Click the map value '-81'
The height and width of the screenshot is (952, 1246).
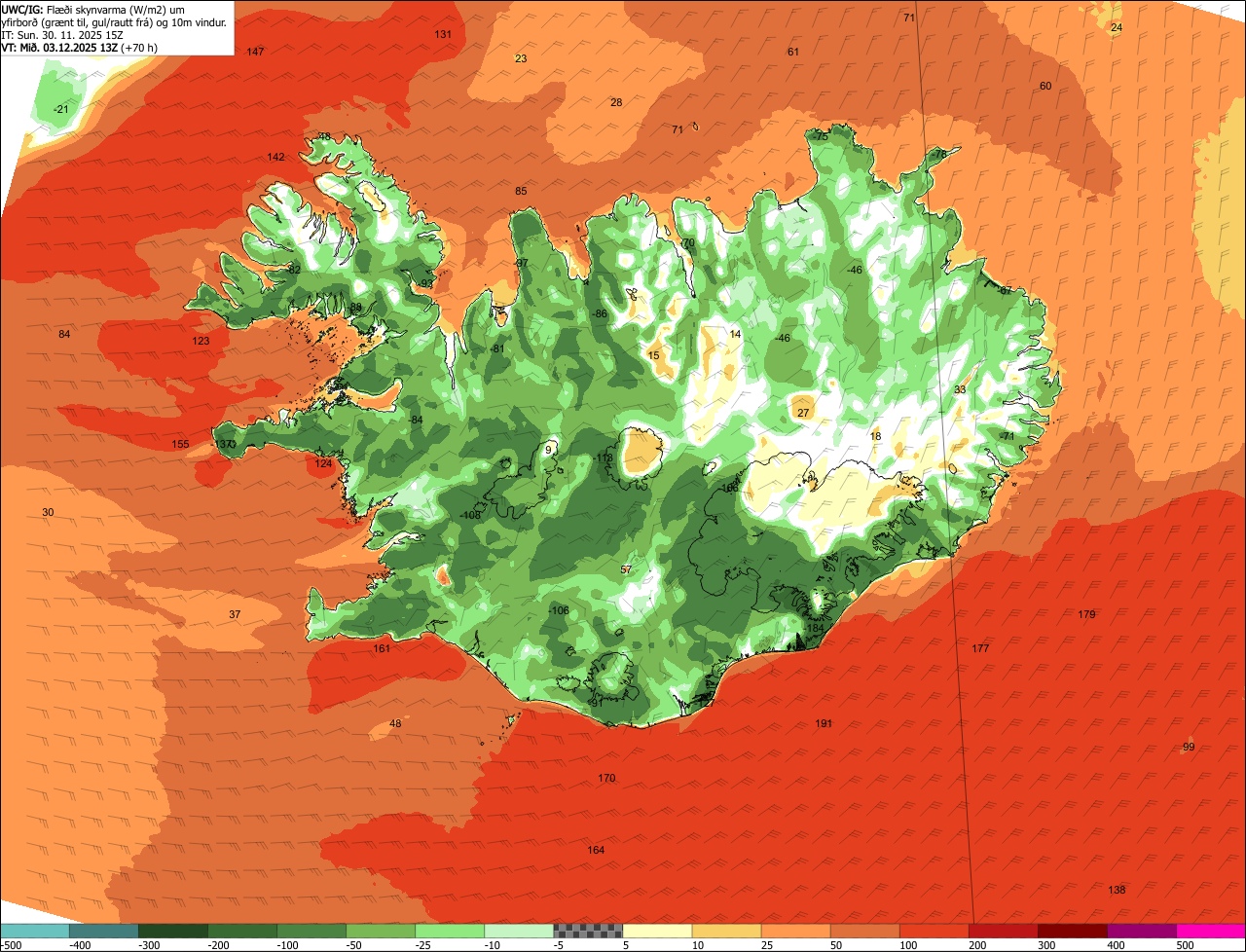pos(497,348)
